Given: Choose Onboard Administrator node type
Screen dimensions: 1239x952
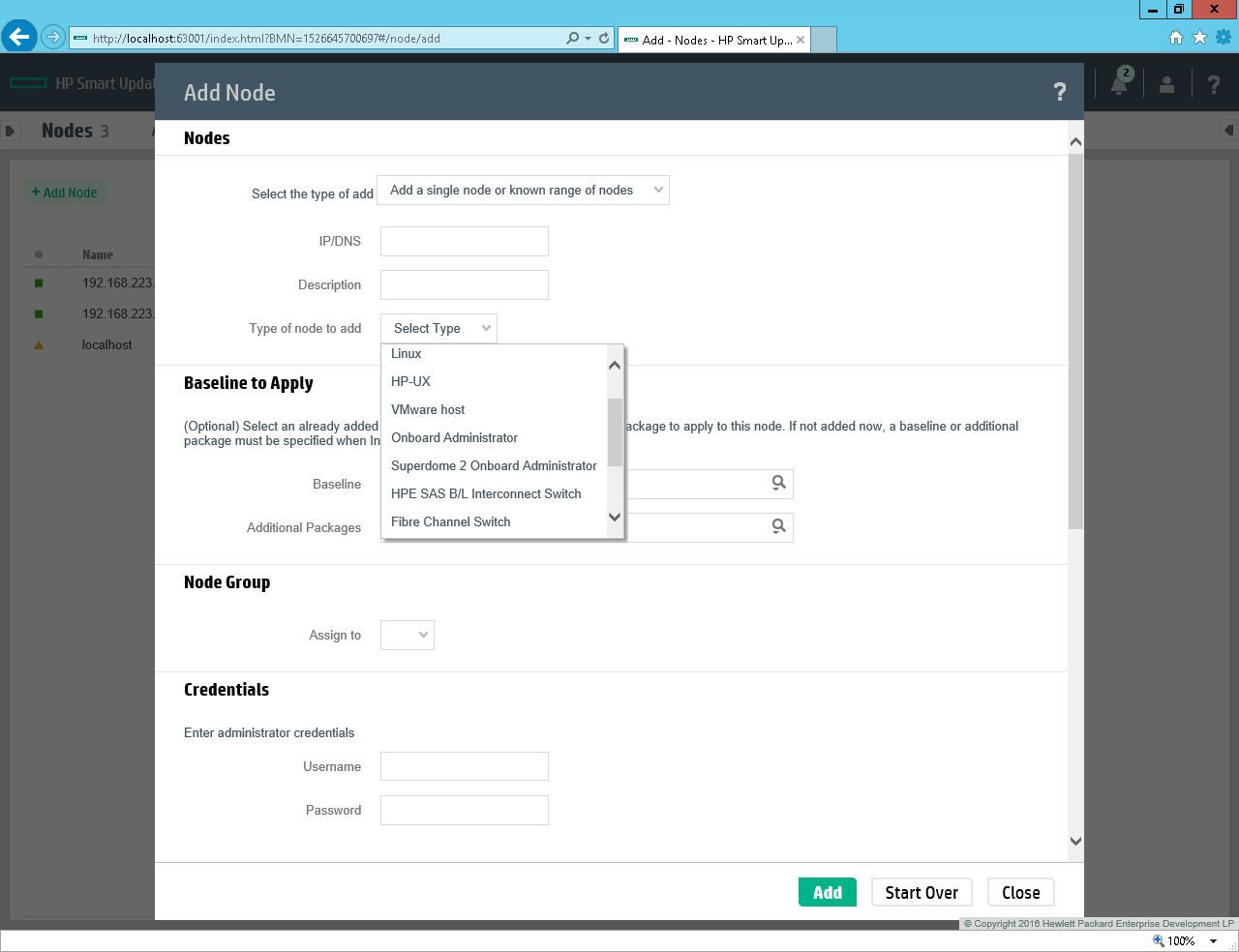Looking at the screenshot, I should (x=454, y=438).
